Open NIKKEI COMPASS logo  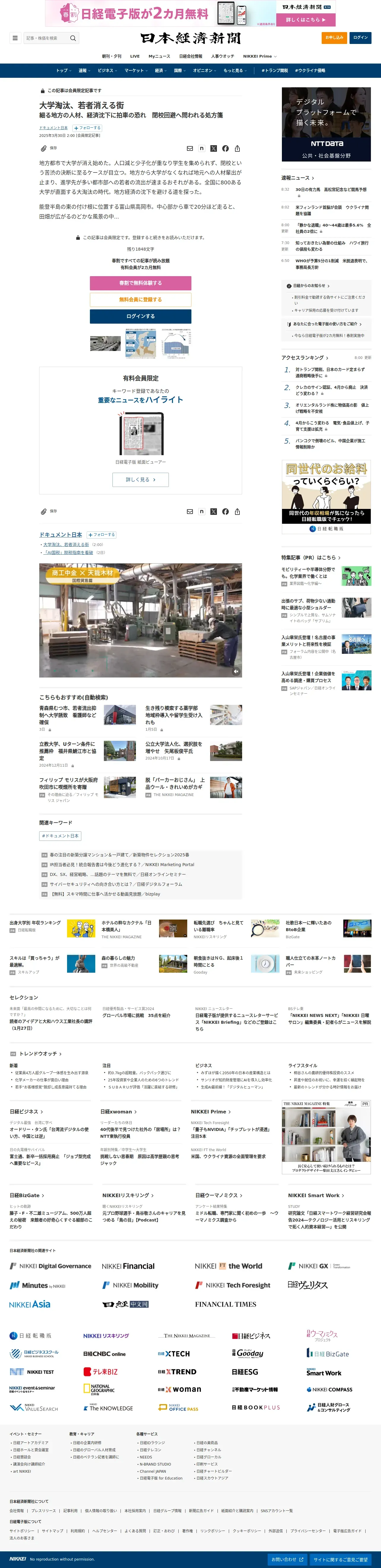[x=329, y=1390]
